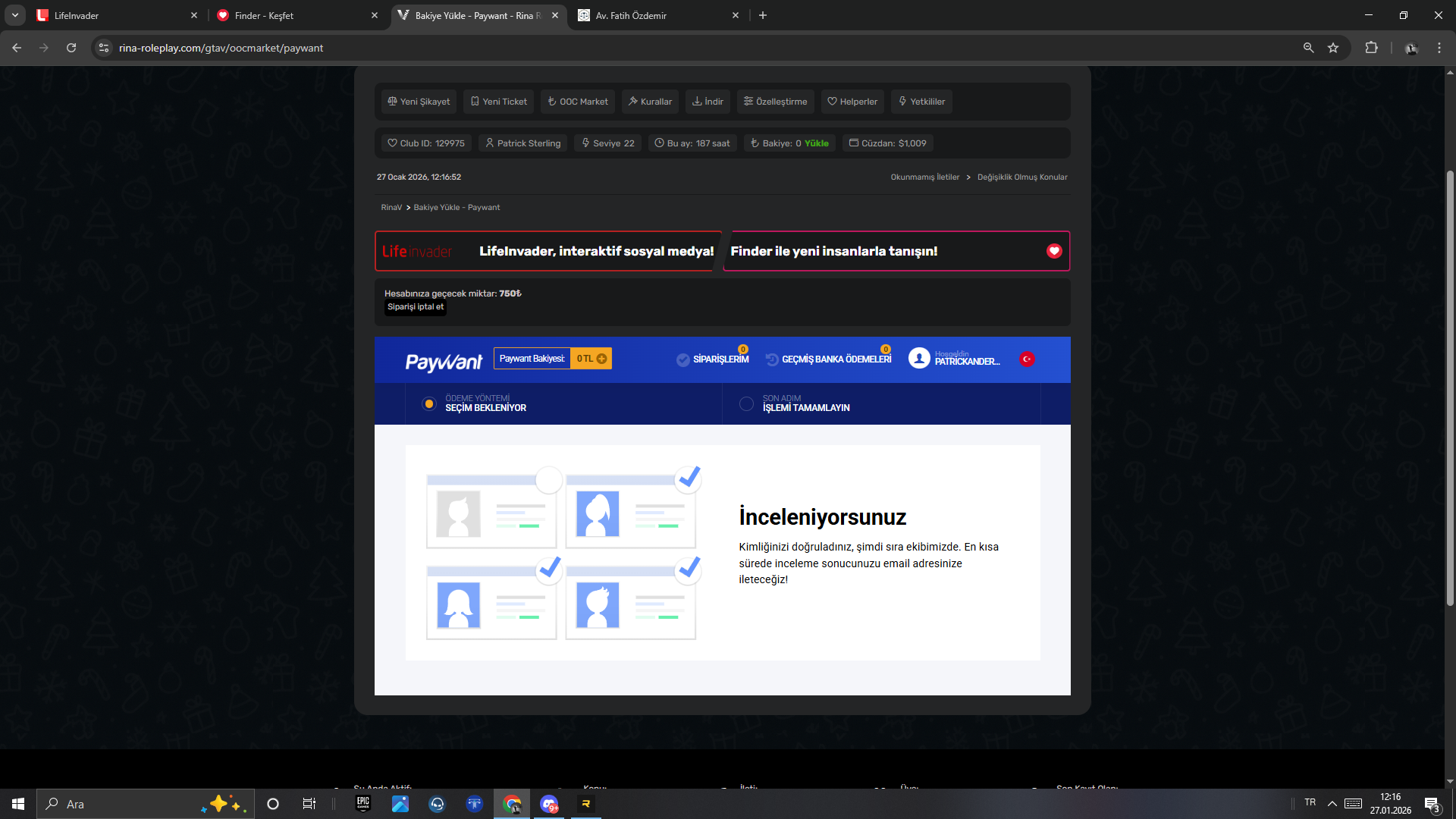Click the Paywant Bakiyesi 0 TL box
1456x819 pixels.
click(x=553, y=359)
